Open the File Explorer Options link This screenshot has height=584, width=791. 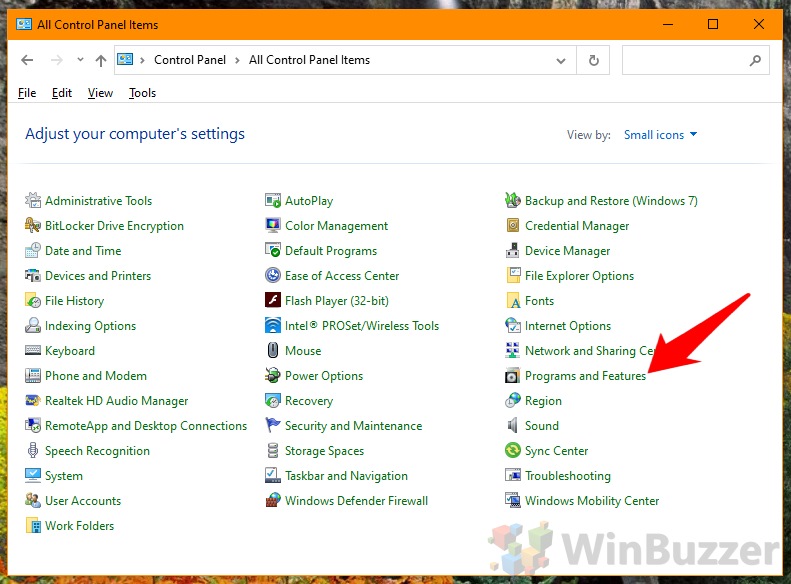pyautogui.click(x=579, y=276)
